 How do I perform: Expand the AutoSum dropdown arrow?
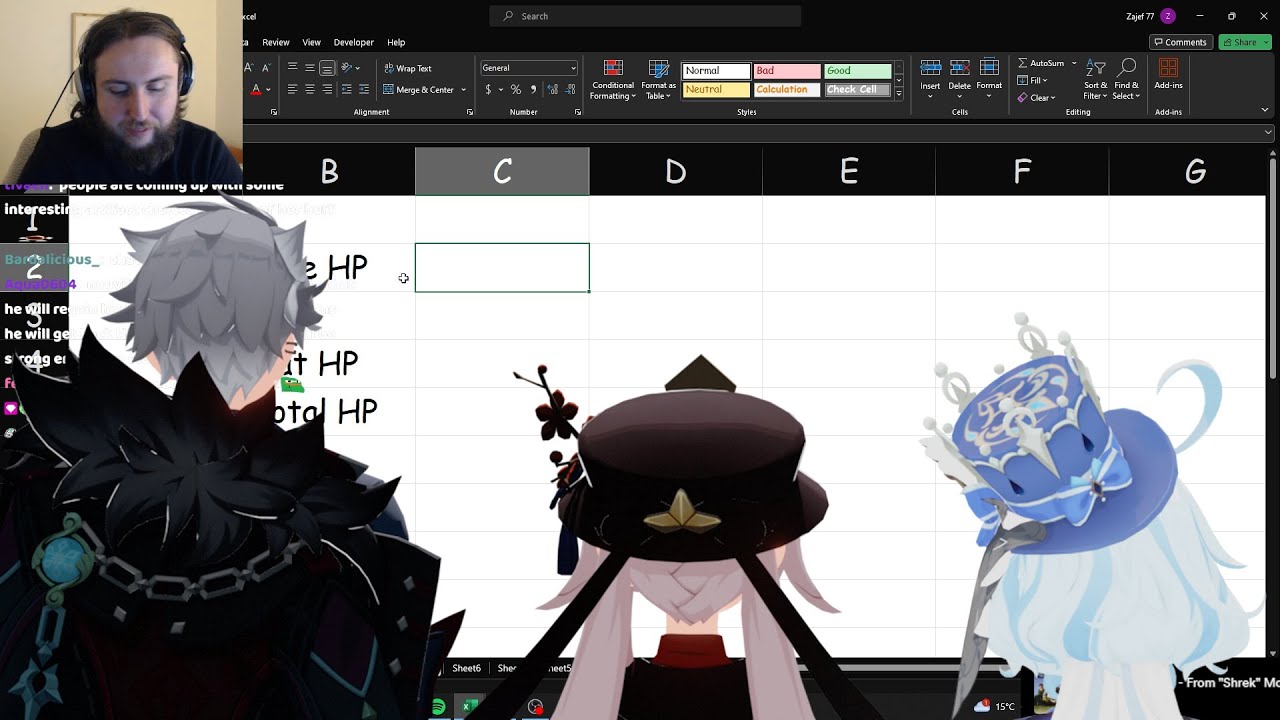(x=1074, y=63)
